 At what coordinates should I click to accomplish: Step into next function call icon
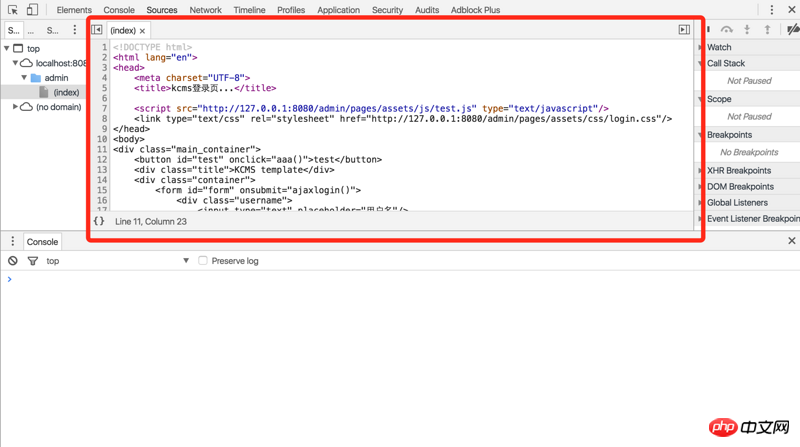tap(747, 30)
